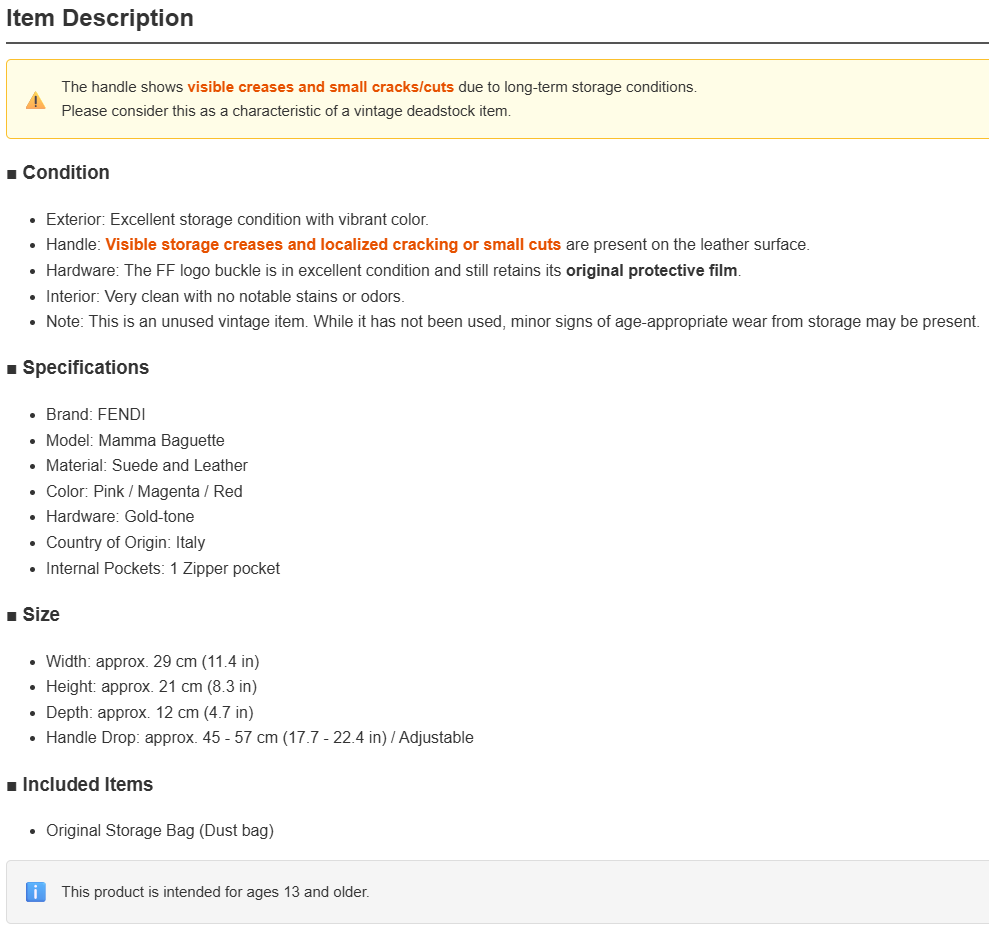Click the bold 'original protective film' text
989x935 pixels.
click(x=652, y=271)
